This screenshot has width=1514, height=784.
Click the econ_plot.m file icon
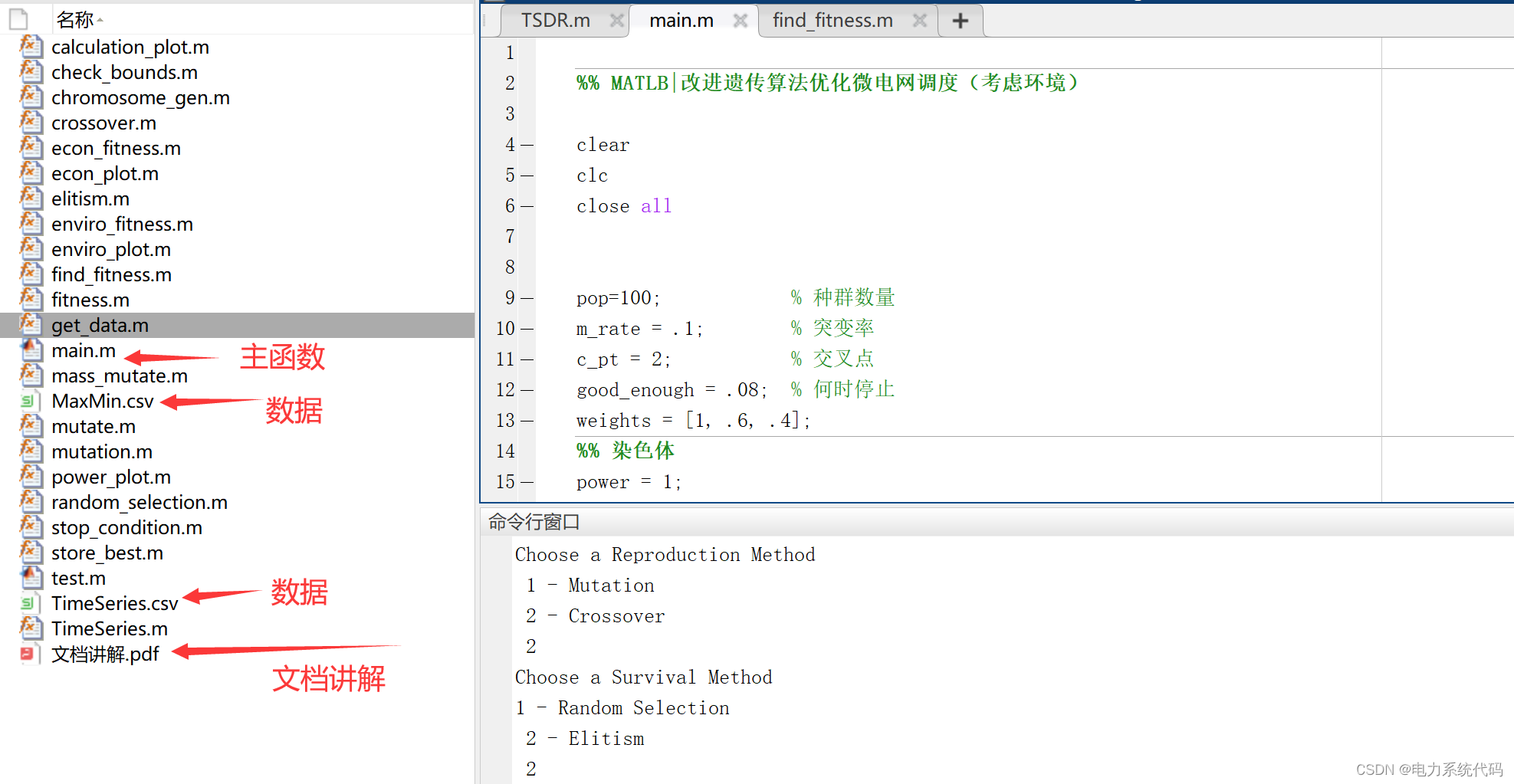pos(31,173)
